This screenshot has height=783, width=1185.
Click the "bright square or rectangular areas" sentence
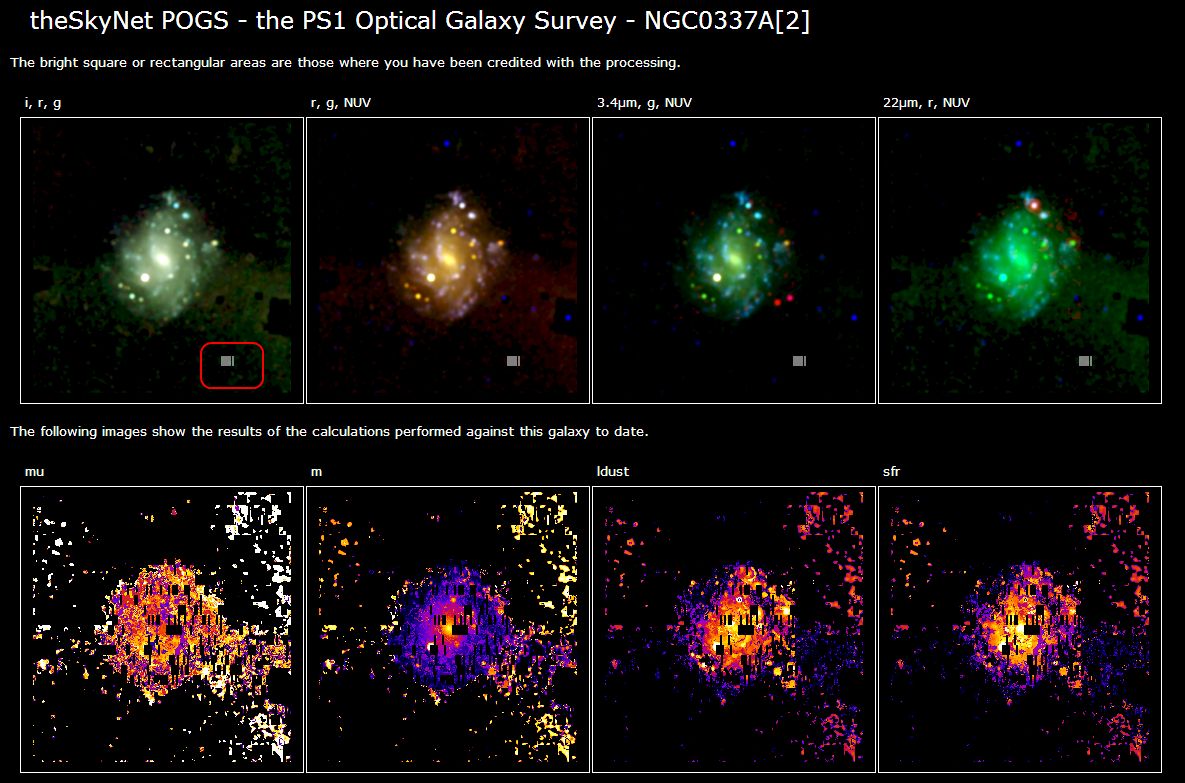(x=345, y=63)
